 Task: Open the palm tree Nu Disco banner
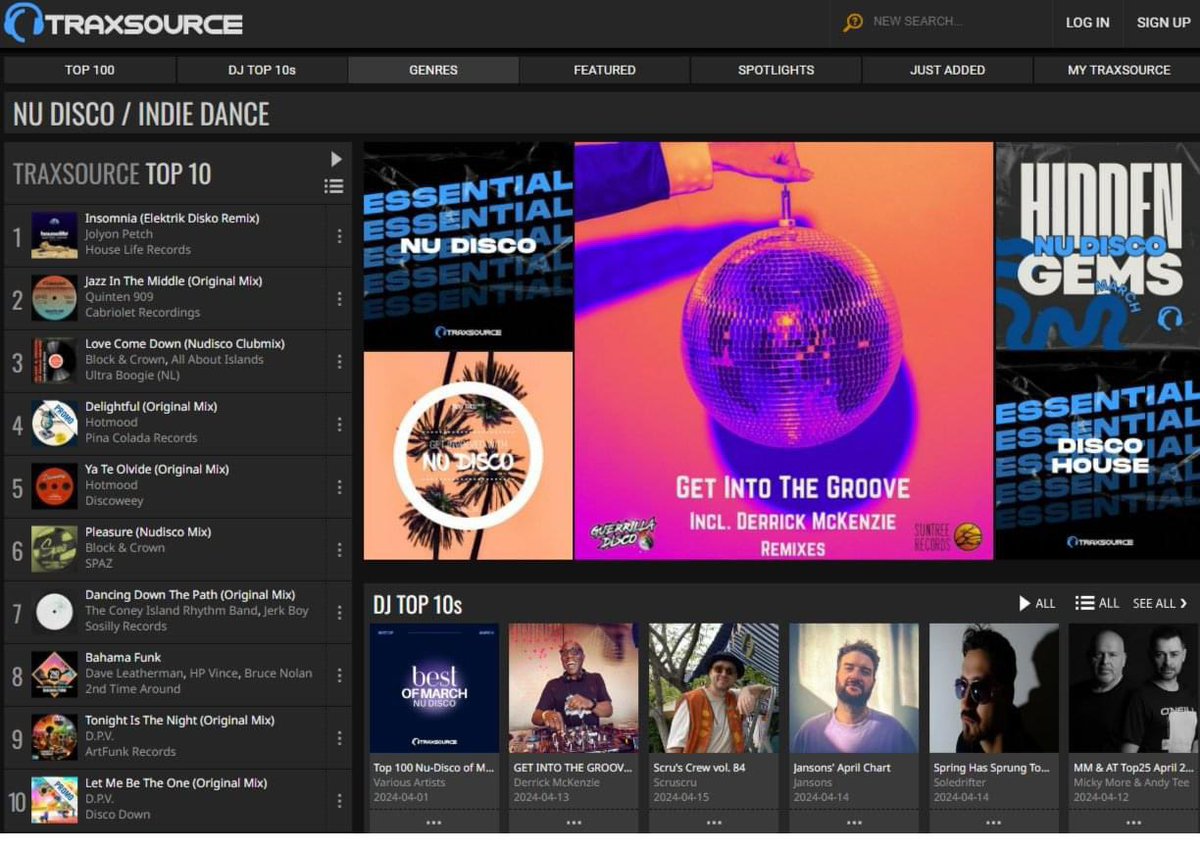coord(468,455)
